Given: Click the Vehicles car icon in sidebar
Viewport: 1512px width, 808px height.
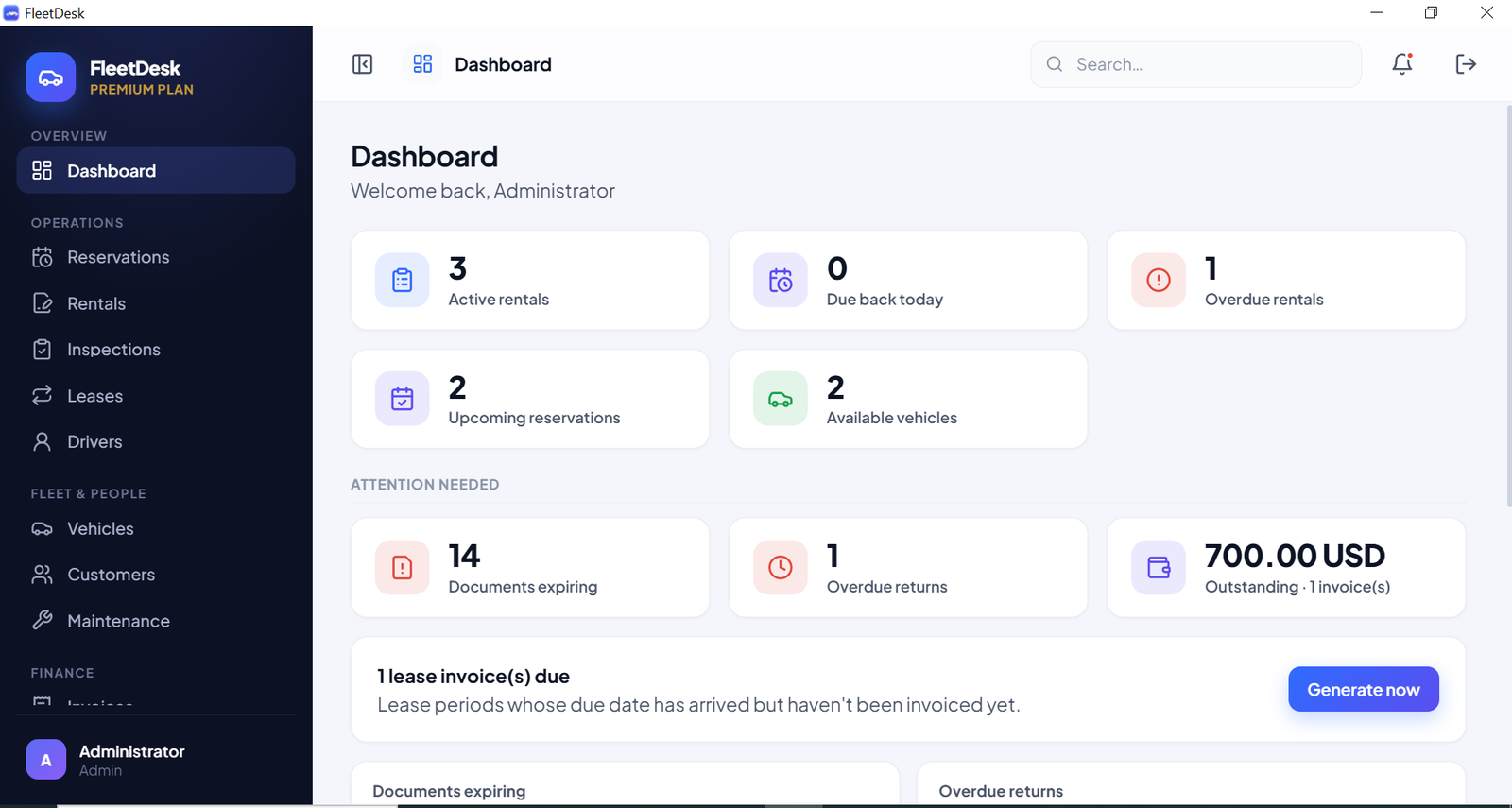Looking at the screenshot, I should [43, 528].
